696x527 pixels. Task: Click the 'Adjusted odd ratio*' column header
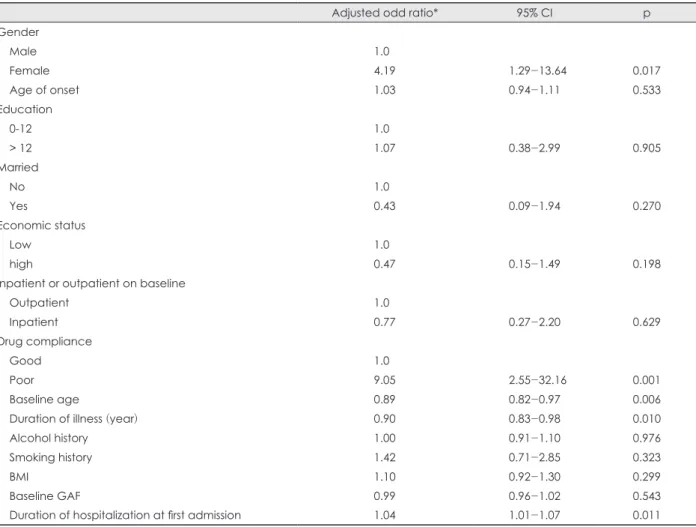(384, 13)
